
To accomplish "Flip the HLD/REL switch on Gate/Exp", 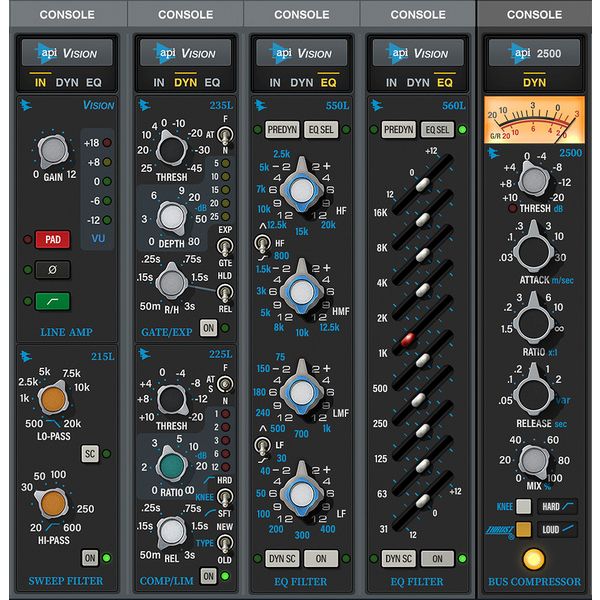I will pyautogui.click(x=225, y=293).
